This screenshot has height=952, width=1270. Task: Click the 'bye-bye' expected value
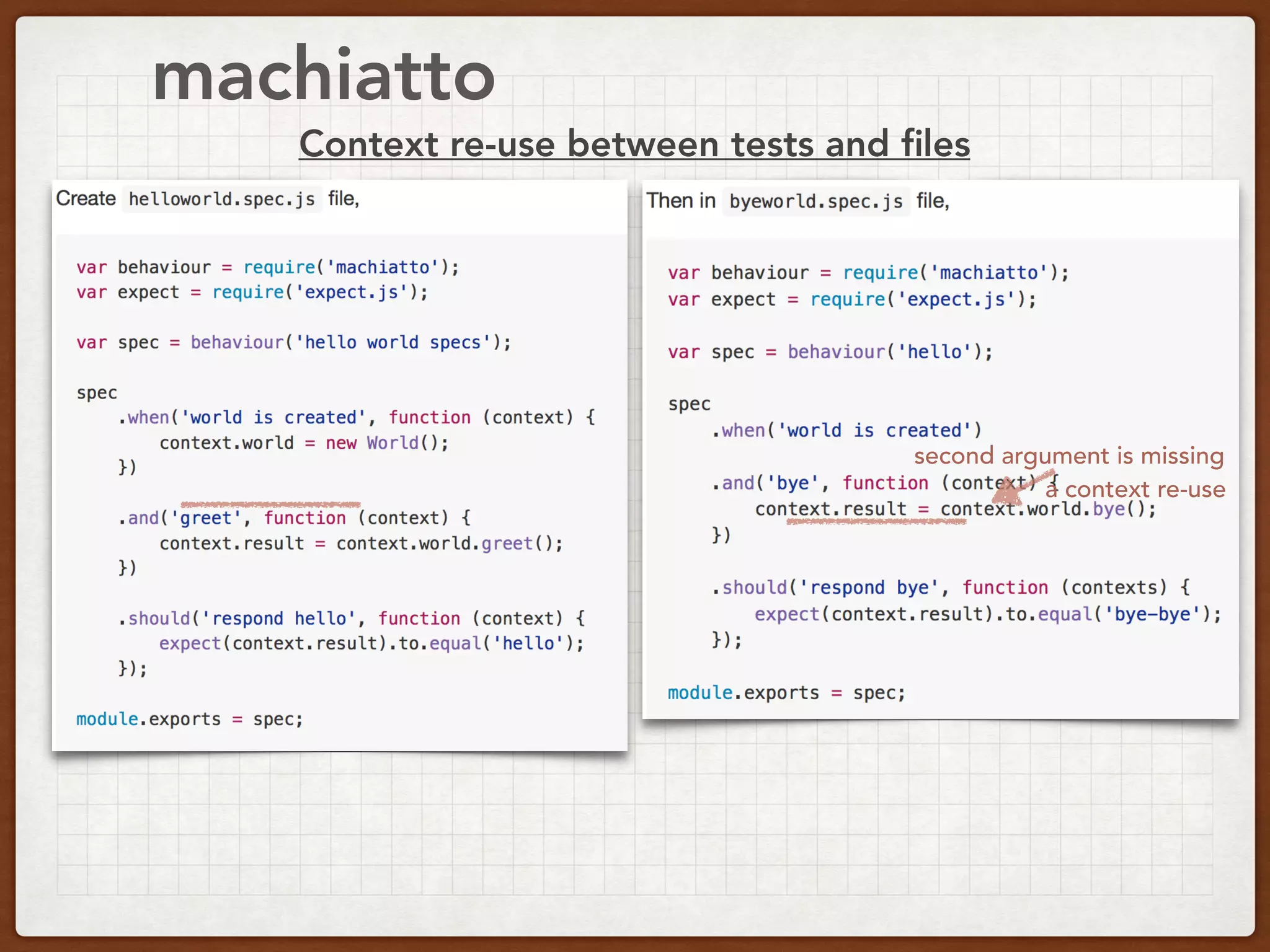[1152, 614]
